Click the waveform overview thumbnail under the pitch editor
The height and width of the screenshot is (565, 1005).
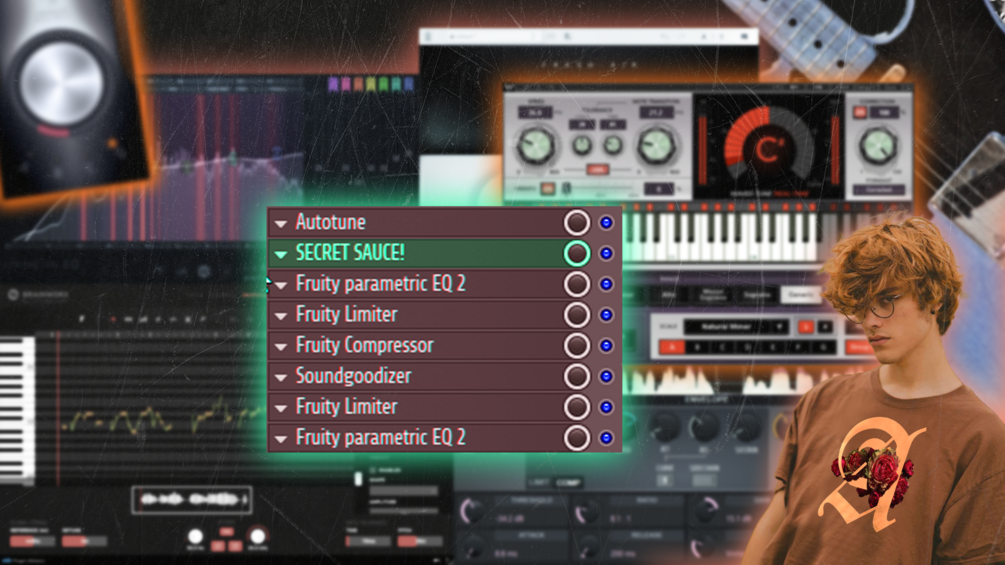point(191,500)
